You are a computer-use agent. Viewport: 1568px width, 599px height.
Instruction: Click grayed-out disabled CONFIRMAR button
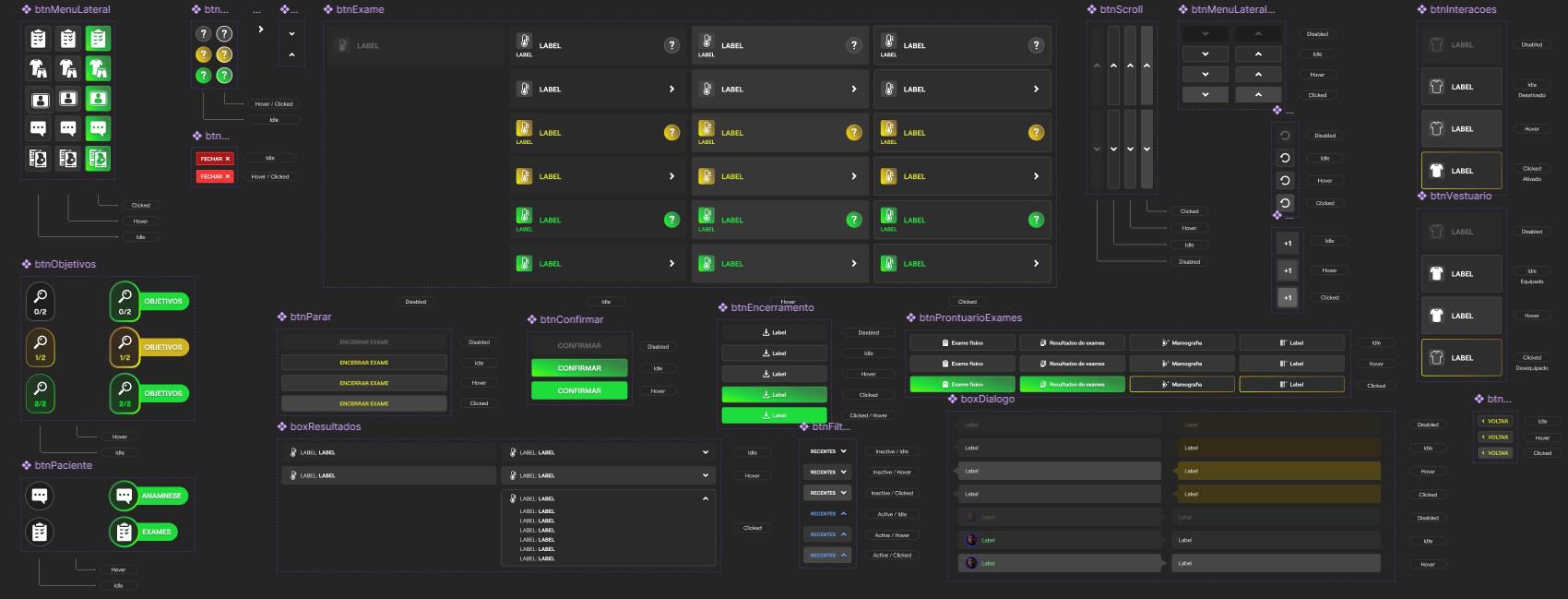click(579, 346)
